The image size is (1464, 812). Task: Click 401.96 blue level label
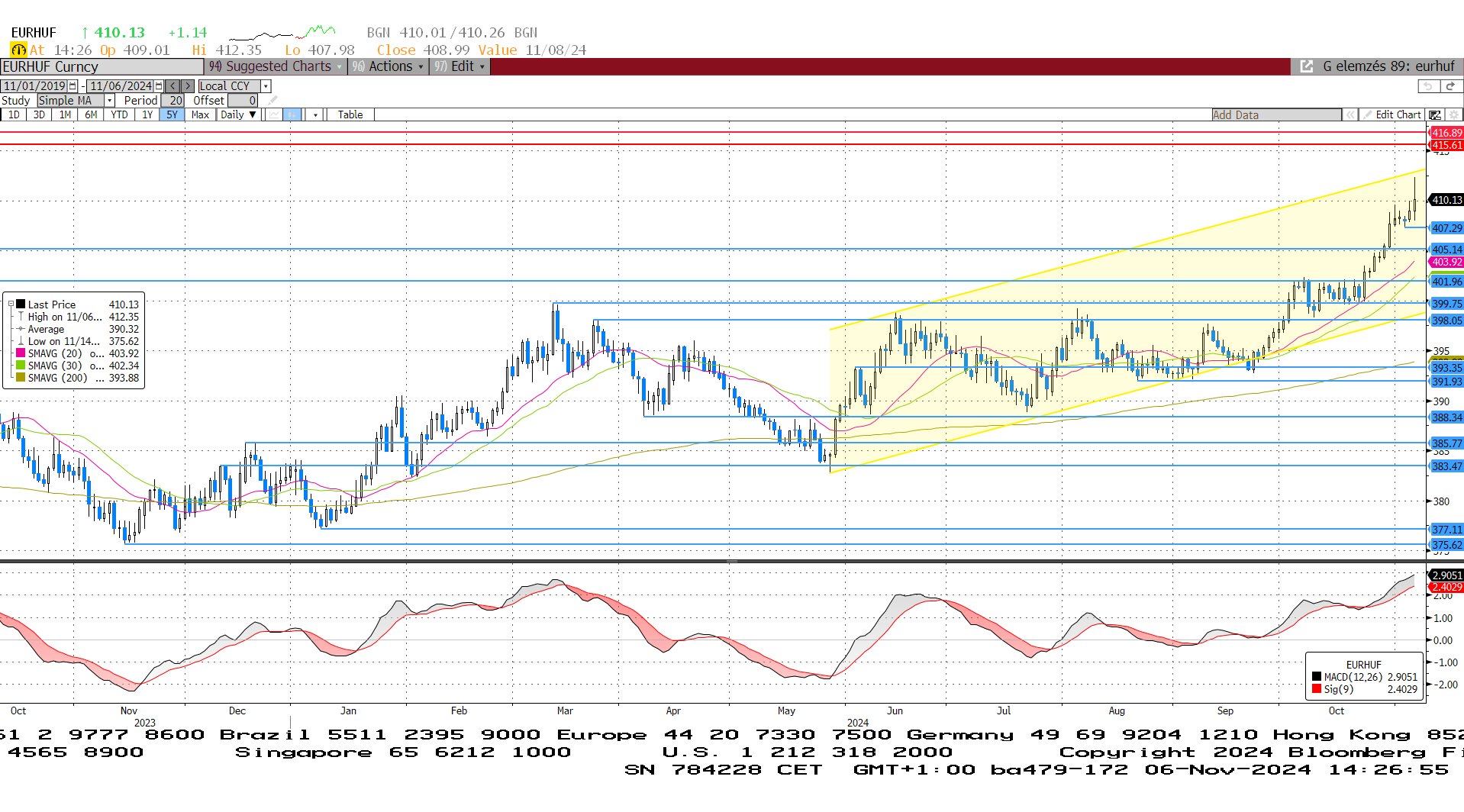pos(1446,282)
